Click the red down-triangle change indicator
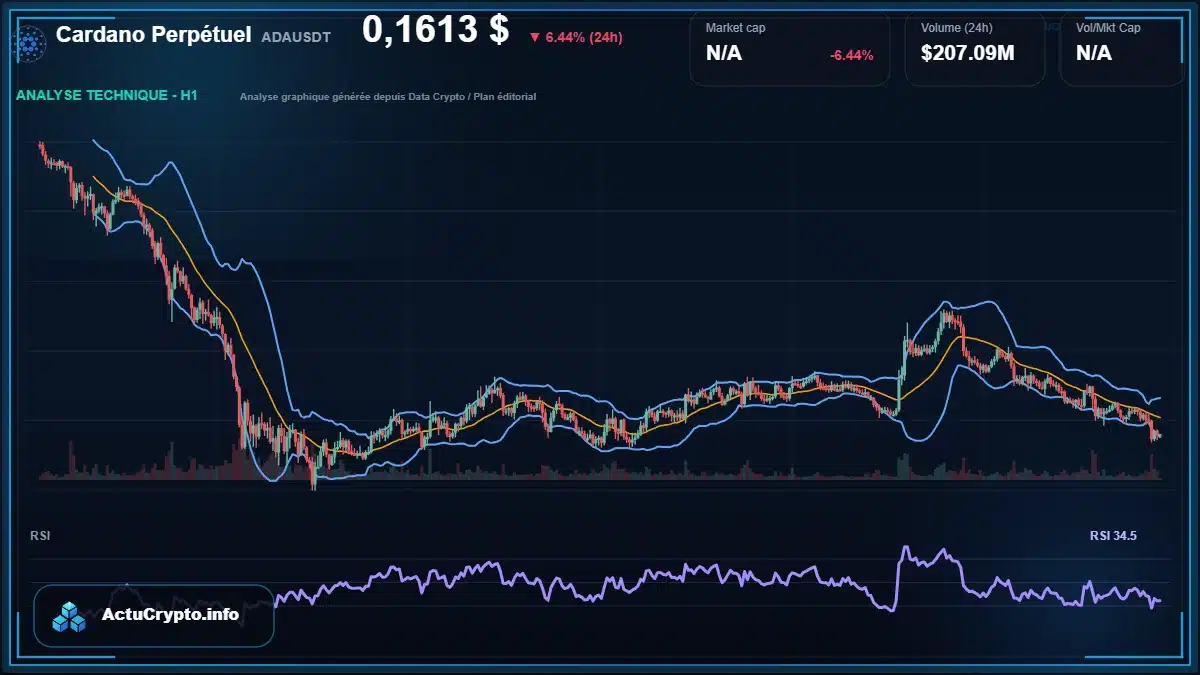1200x675 pixels. 535,37
